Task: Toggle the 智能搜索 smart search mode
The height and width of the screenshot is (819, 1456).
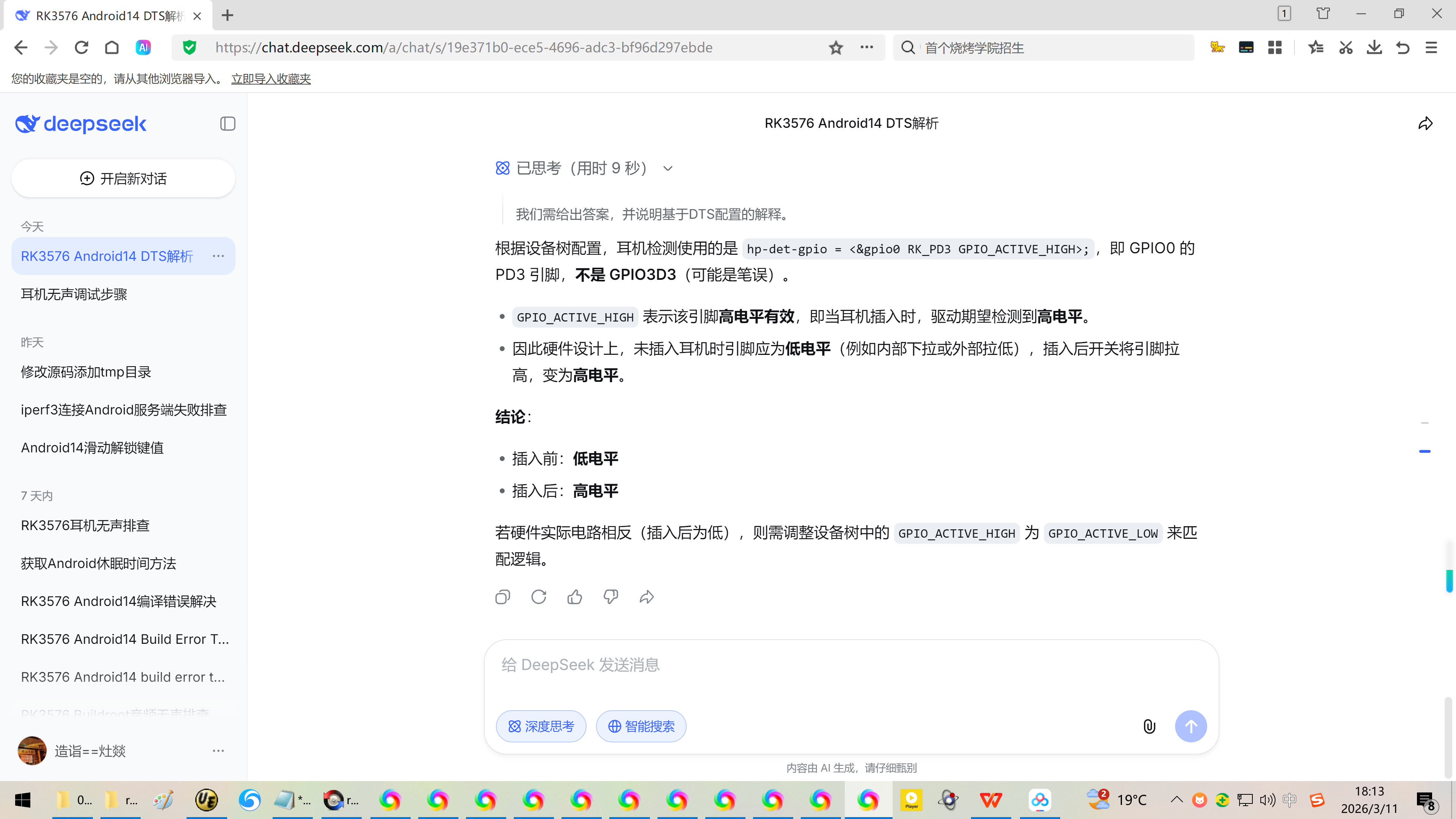Action: [x=641, y=726]
